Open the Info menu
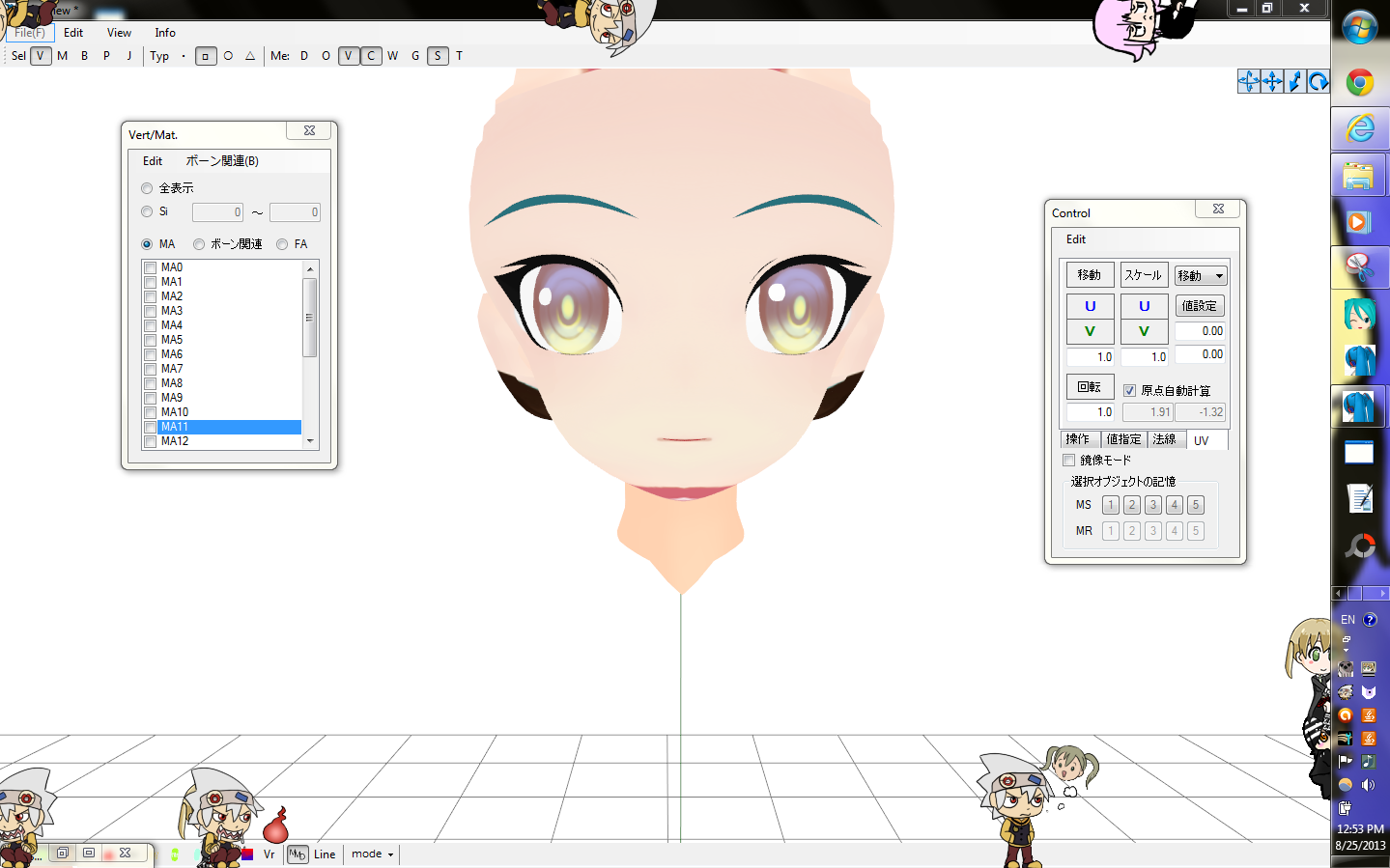This screenshot has width=1390, height=868. pyautogui.click(x=165, y=33)
